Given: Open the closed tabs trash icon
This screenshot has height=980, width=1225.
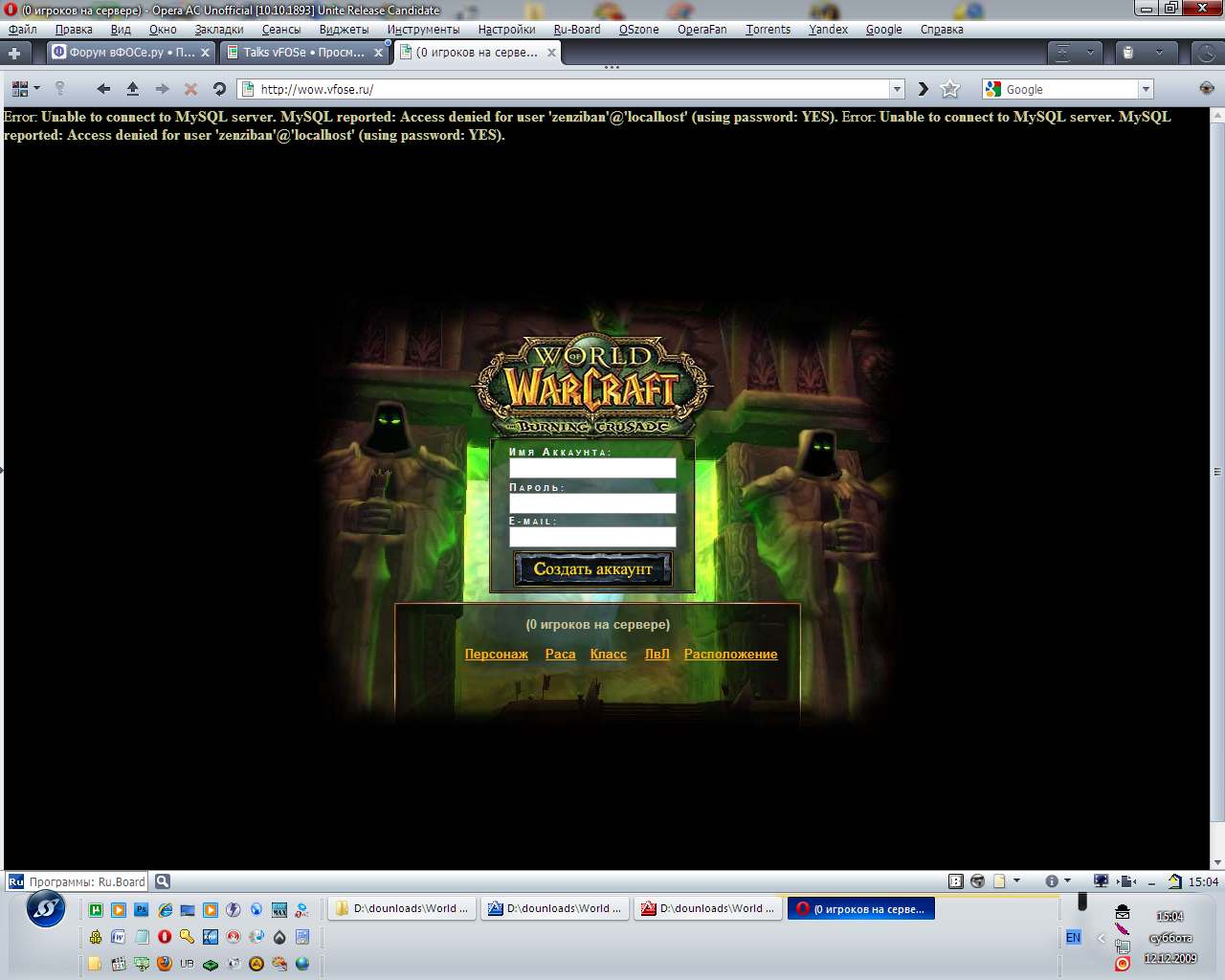Looking at the screenshot, I should click(1128, 53).
